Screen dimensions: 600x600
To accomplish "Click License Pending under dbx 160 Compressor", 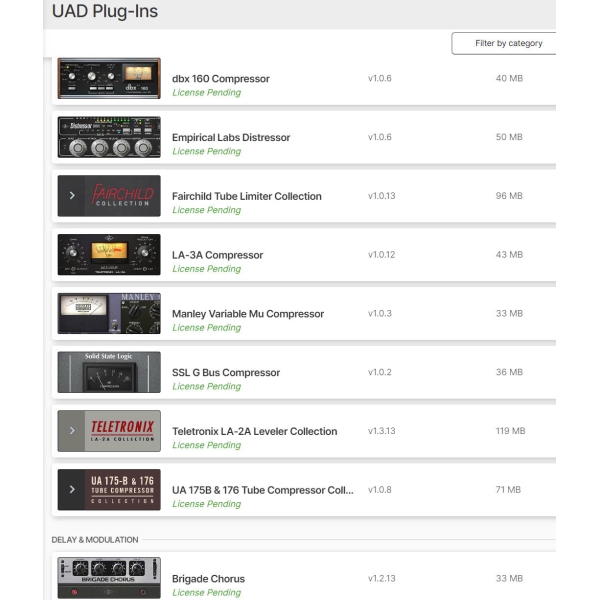I will (207, 93).
